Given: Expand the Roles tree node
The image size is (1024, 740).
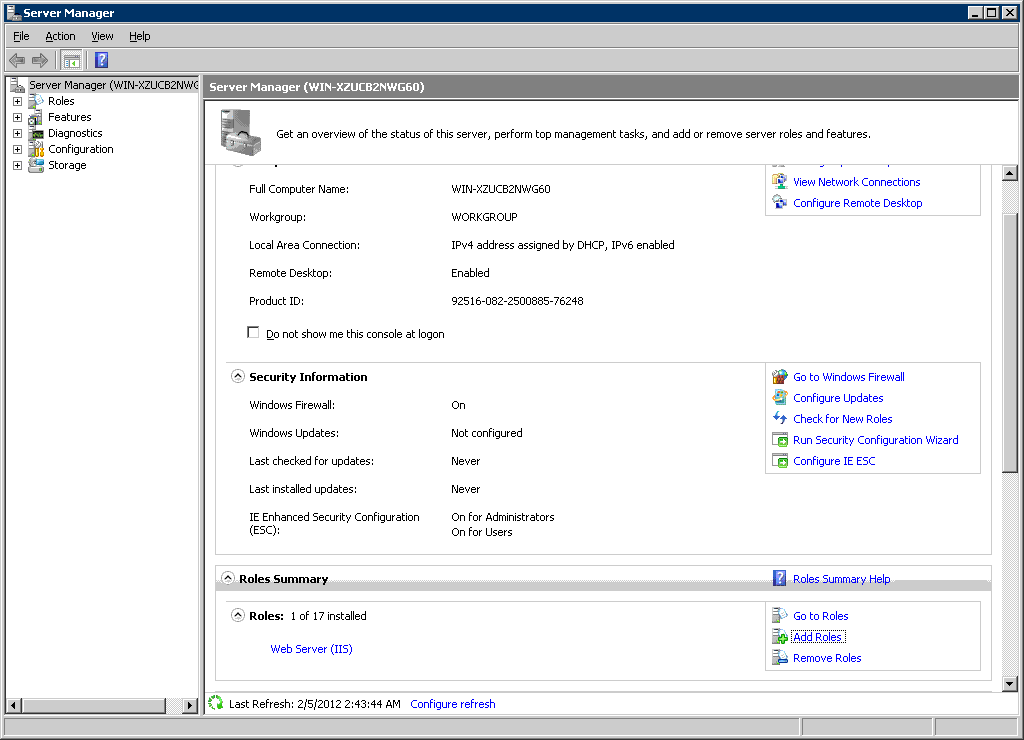Looking at the screenshot, I should click(18, 101).
